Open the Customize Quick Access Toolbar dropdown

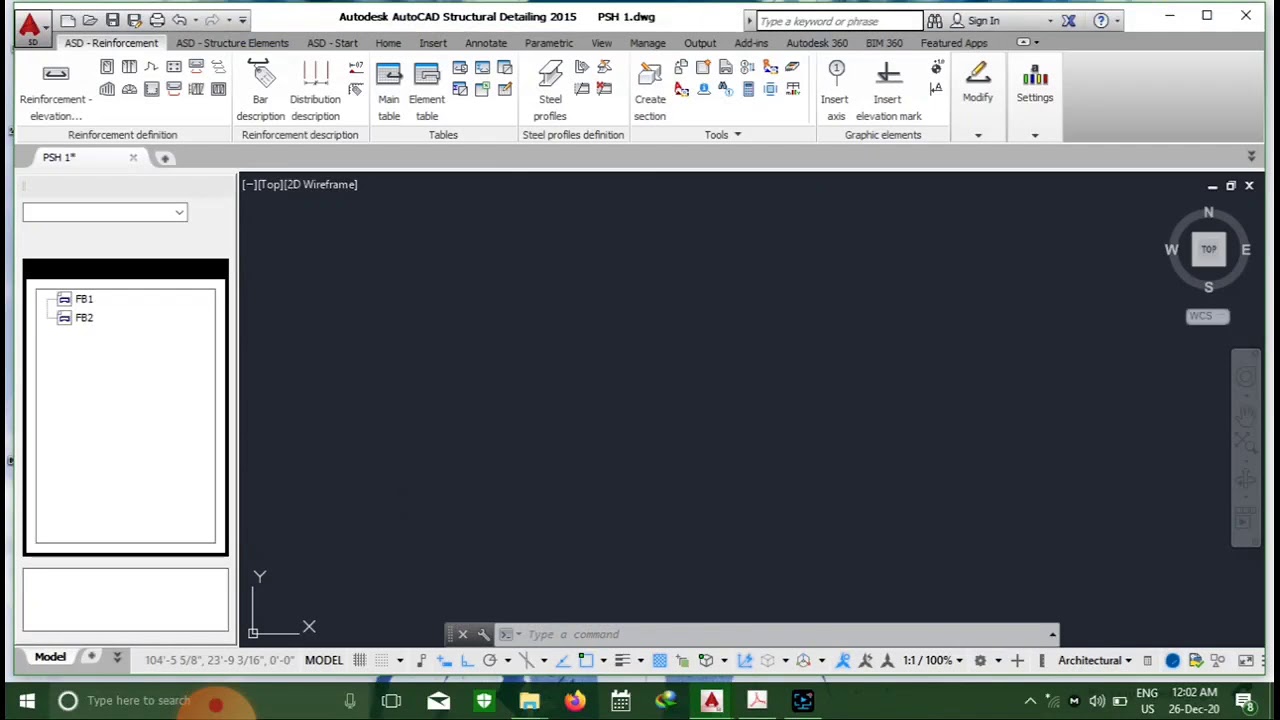(x=243, y=20)
